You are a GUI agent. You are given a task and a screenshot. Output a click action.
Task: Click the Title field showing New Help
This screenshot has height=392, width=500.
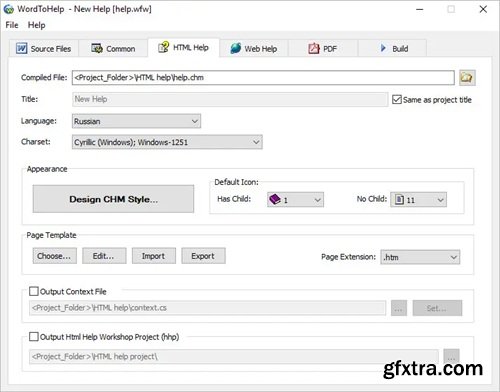[x=230, y=99]
